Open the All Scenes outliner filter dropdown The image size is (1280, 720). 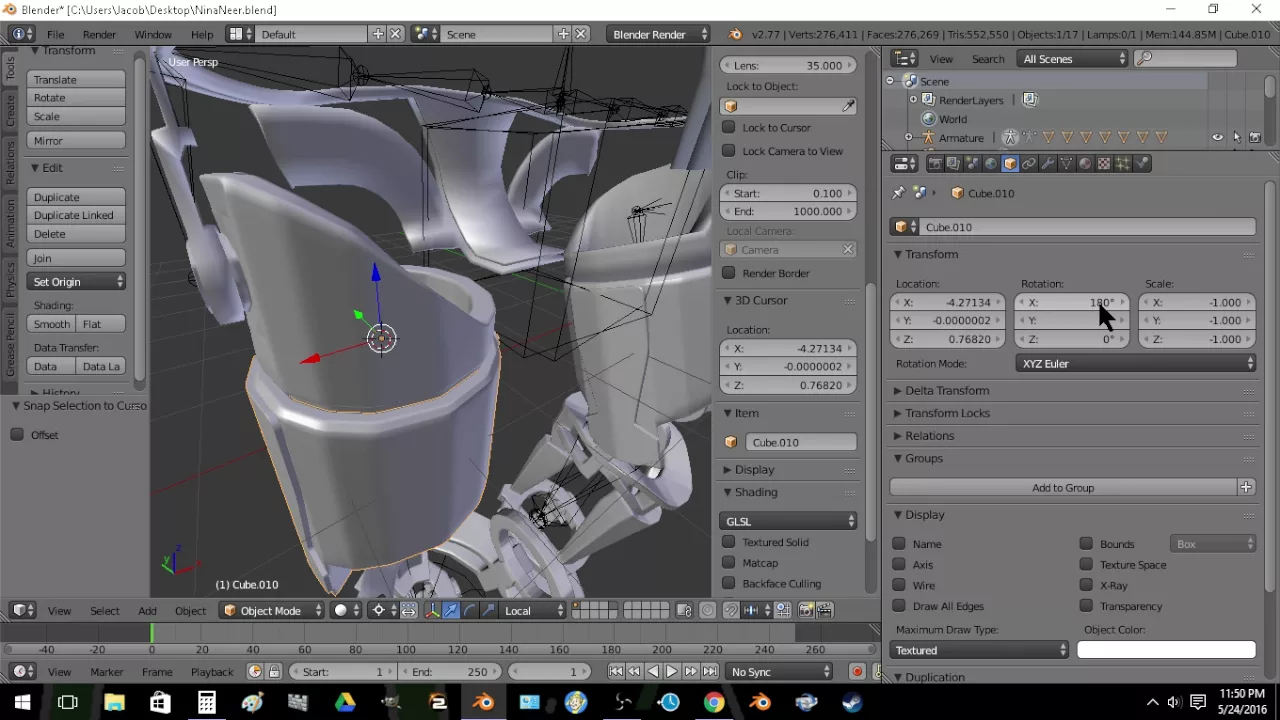[x=1073, y=59]
